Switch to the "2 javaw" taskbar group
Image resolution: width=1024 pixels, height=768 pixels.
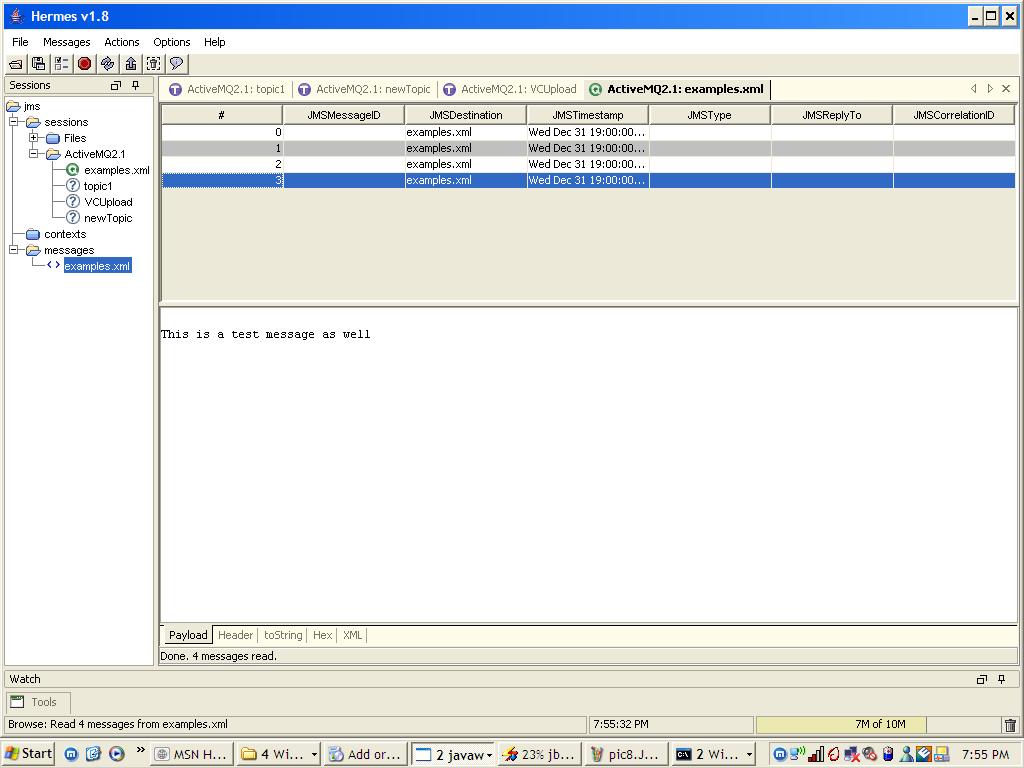click(454, 754)
